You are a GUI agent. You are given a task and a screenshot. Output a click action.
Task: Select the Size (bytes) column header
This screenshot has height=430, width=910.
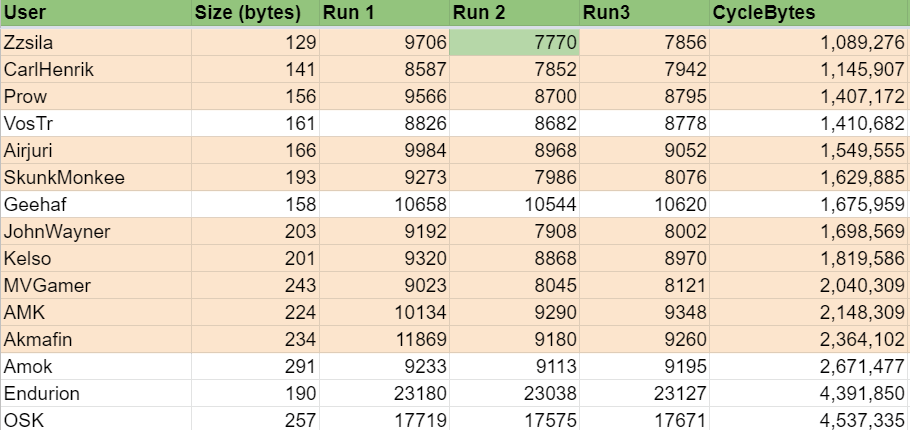coord(255,14)
